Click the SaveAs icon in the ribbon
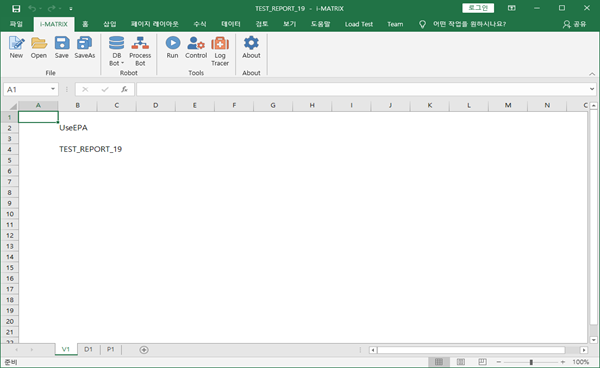This screenshot has height=368, width=600. pos(85,47)
